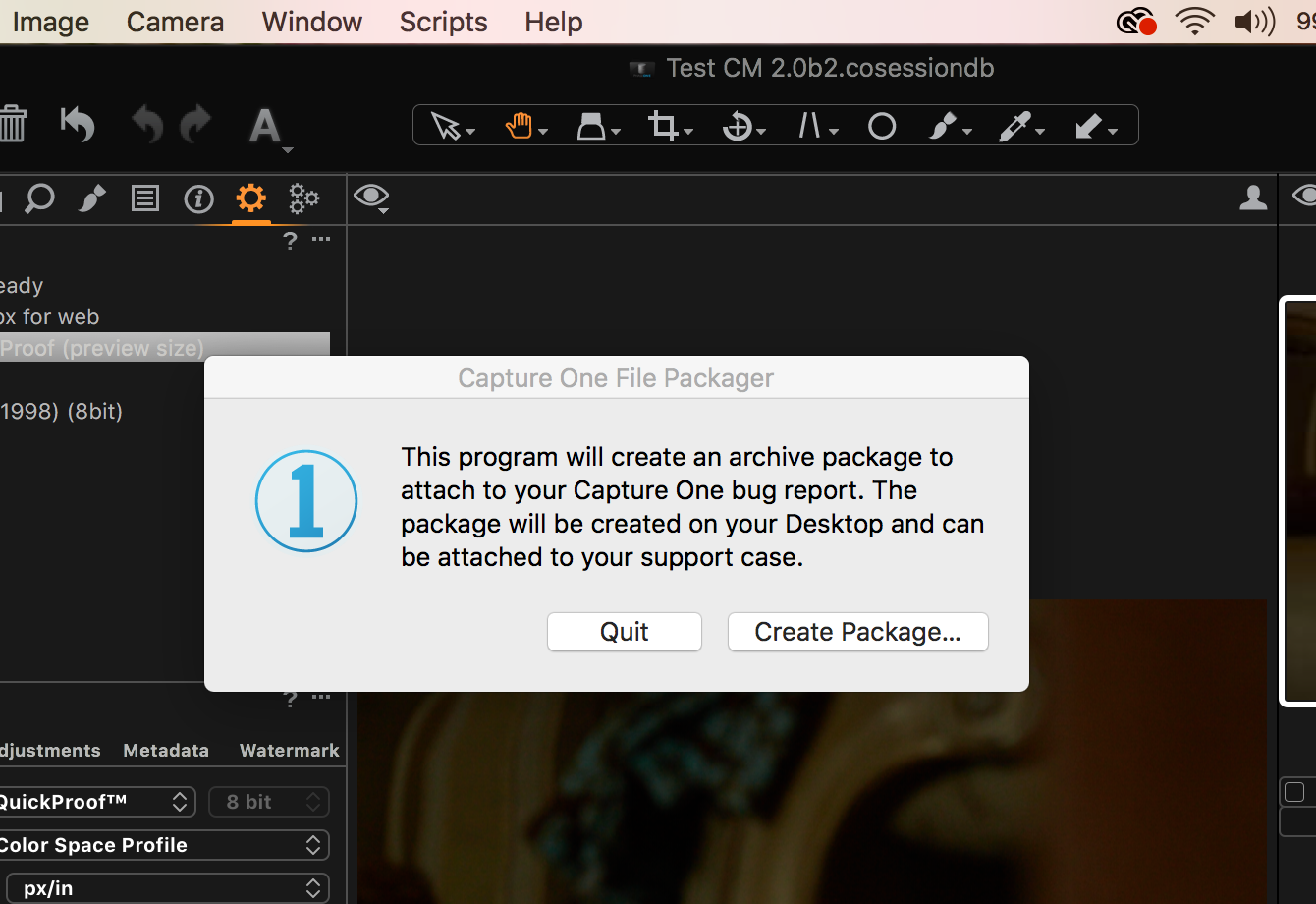The width and height of the screenshot is (1316, 904).
Task: Click the Redo arrow icon
Action: click(x=196, y=123)
